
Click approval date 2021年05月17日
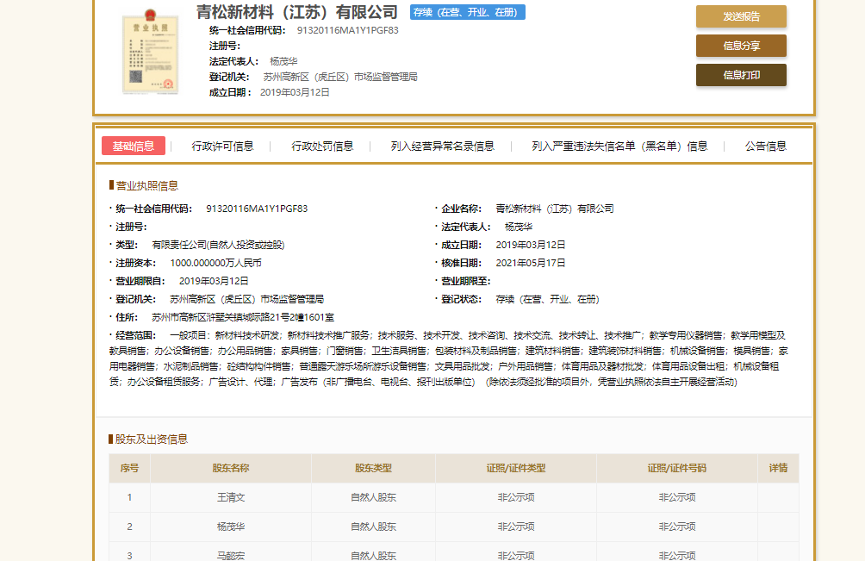530,263
